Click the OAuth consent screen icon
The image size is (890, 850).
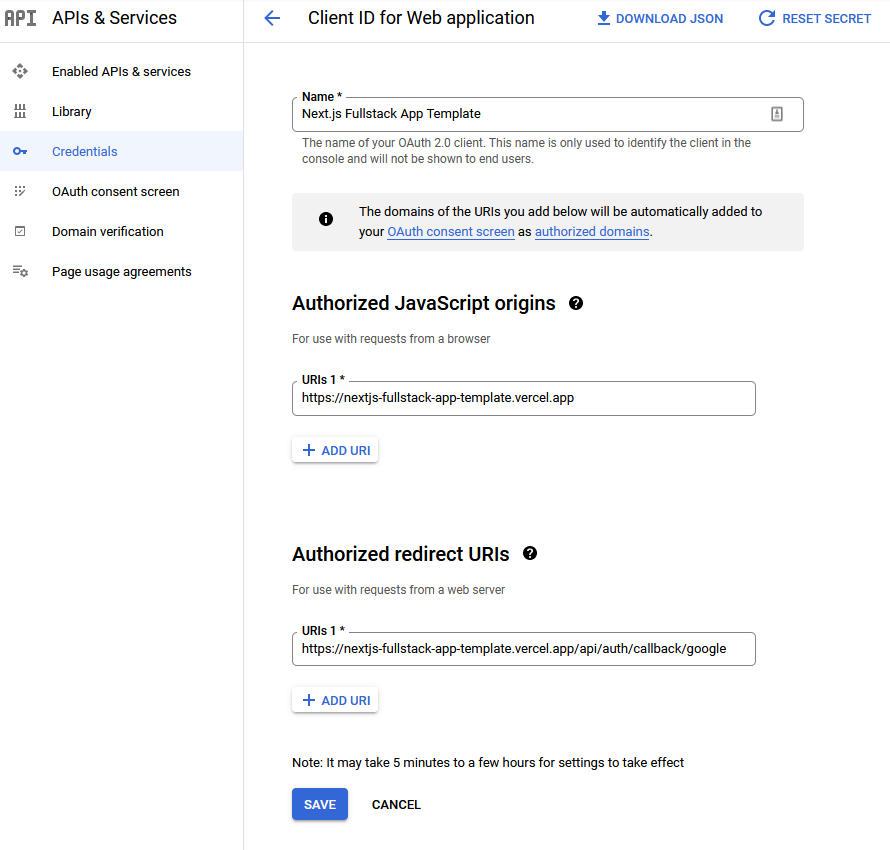click(x=20, y=191)
